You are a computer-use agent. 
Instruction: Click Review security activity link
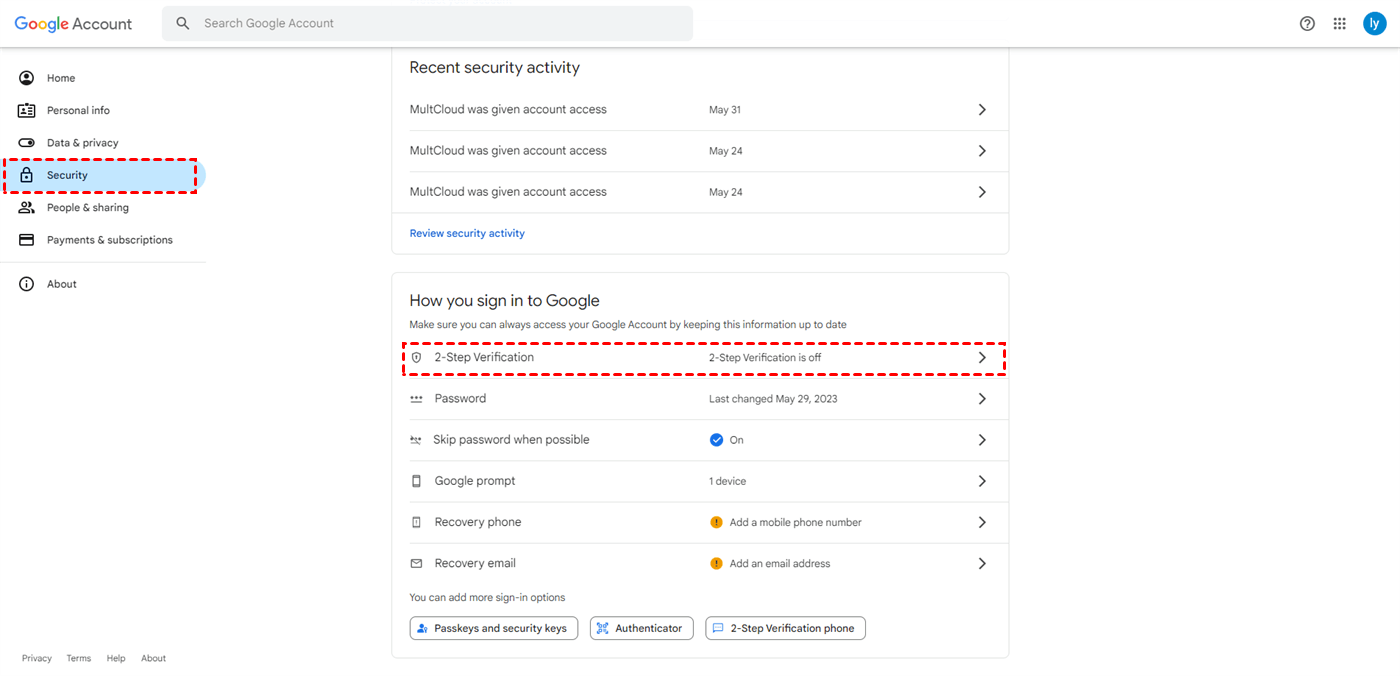click(x=467, y=233)
